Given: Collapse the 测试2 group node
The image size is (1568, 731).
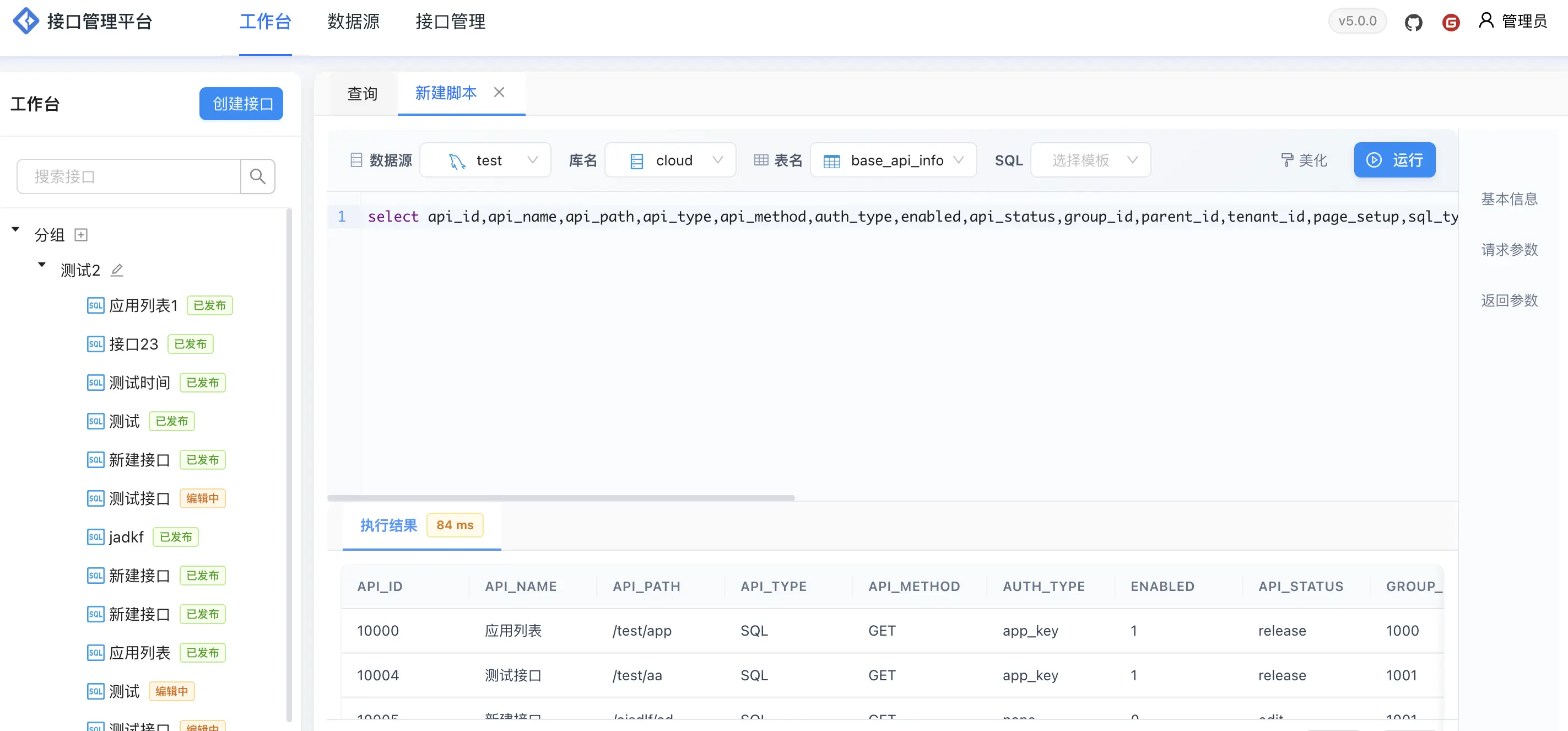Looking at the screenshot, I should pyautogui.click(x=42, y=265).
